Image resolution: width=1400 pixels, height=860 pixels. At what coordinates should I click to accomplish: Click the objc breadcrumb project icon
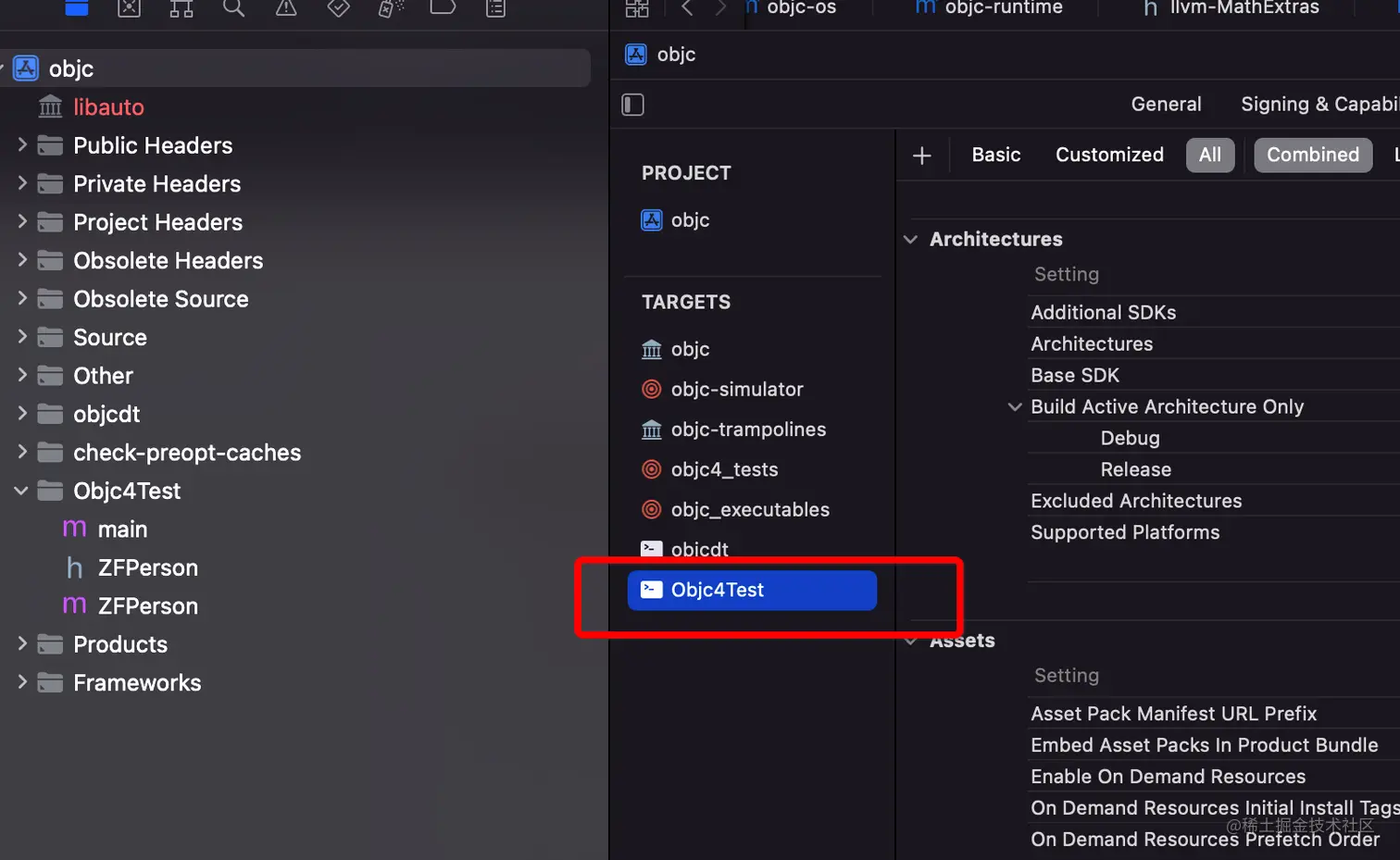636,55
